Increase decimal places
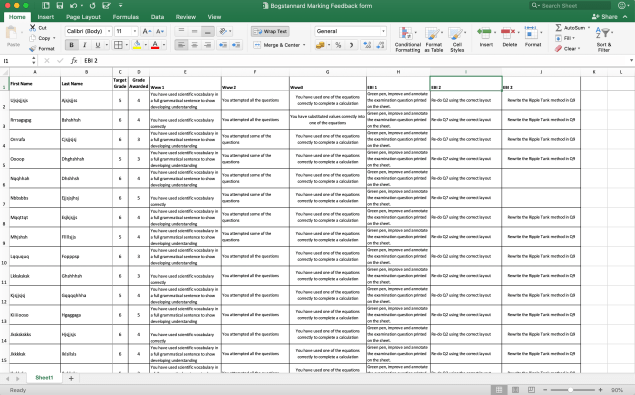This screenshot has width=635, height=395. pyautogui.click(x=367, y=45)
